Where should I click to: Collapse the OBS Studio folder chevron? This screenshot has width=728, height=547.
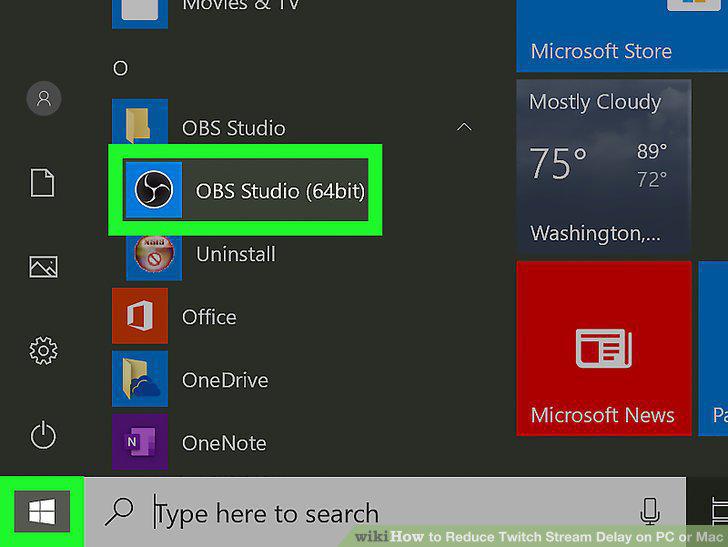464,127
